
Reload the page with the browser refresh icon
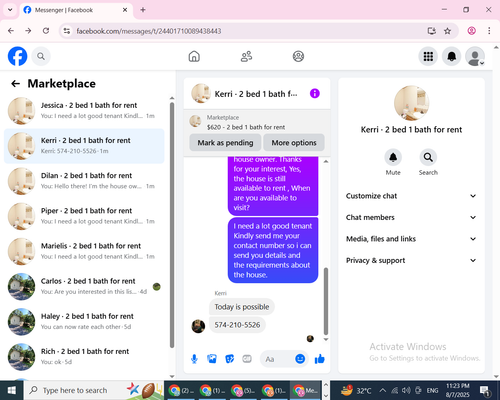pyautogui.click(x=46, y=31)
